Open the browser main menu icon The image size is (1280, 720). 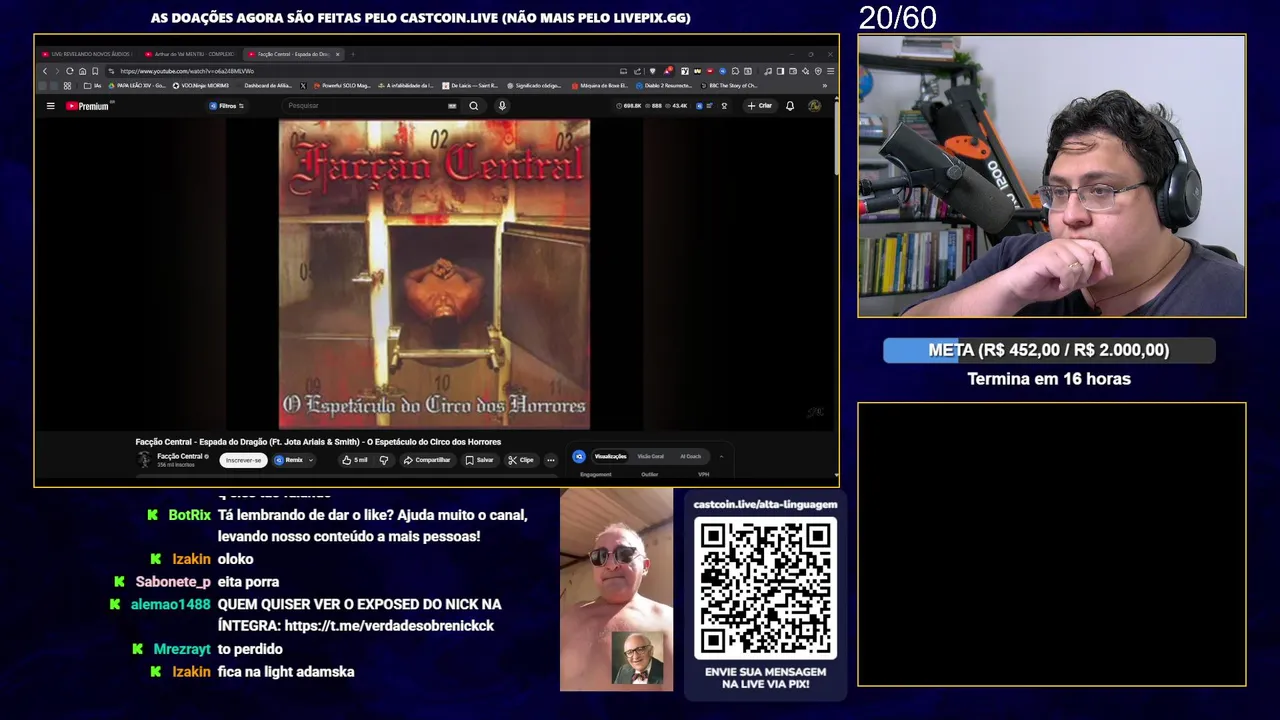(x=830, y=71)
